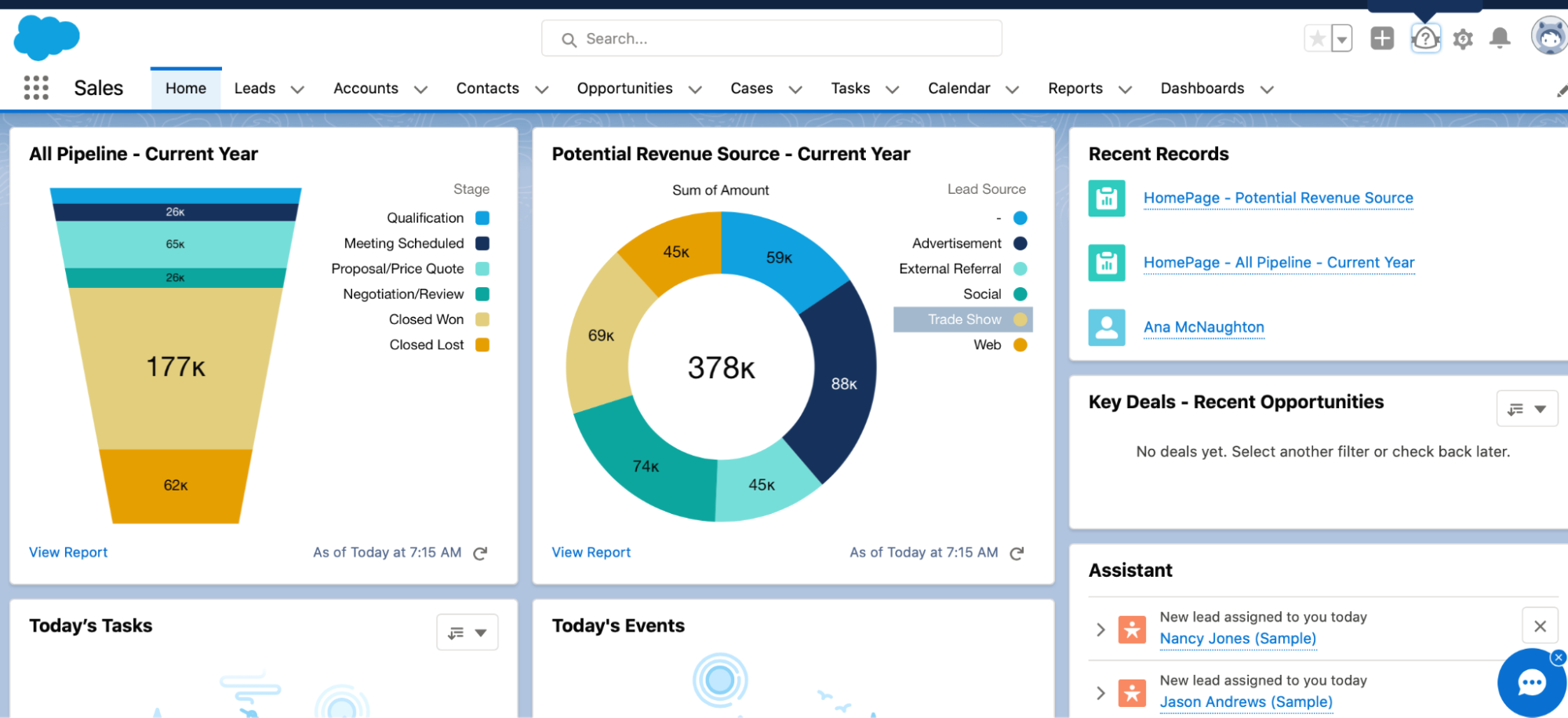Expand the Calendar tab dropdown chevron
The width and height of the screenshot is (1568, 718).
(1012, 90)
